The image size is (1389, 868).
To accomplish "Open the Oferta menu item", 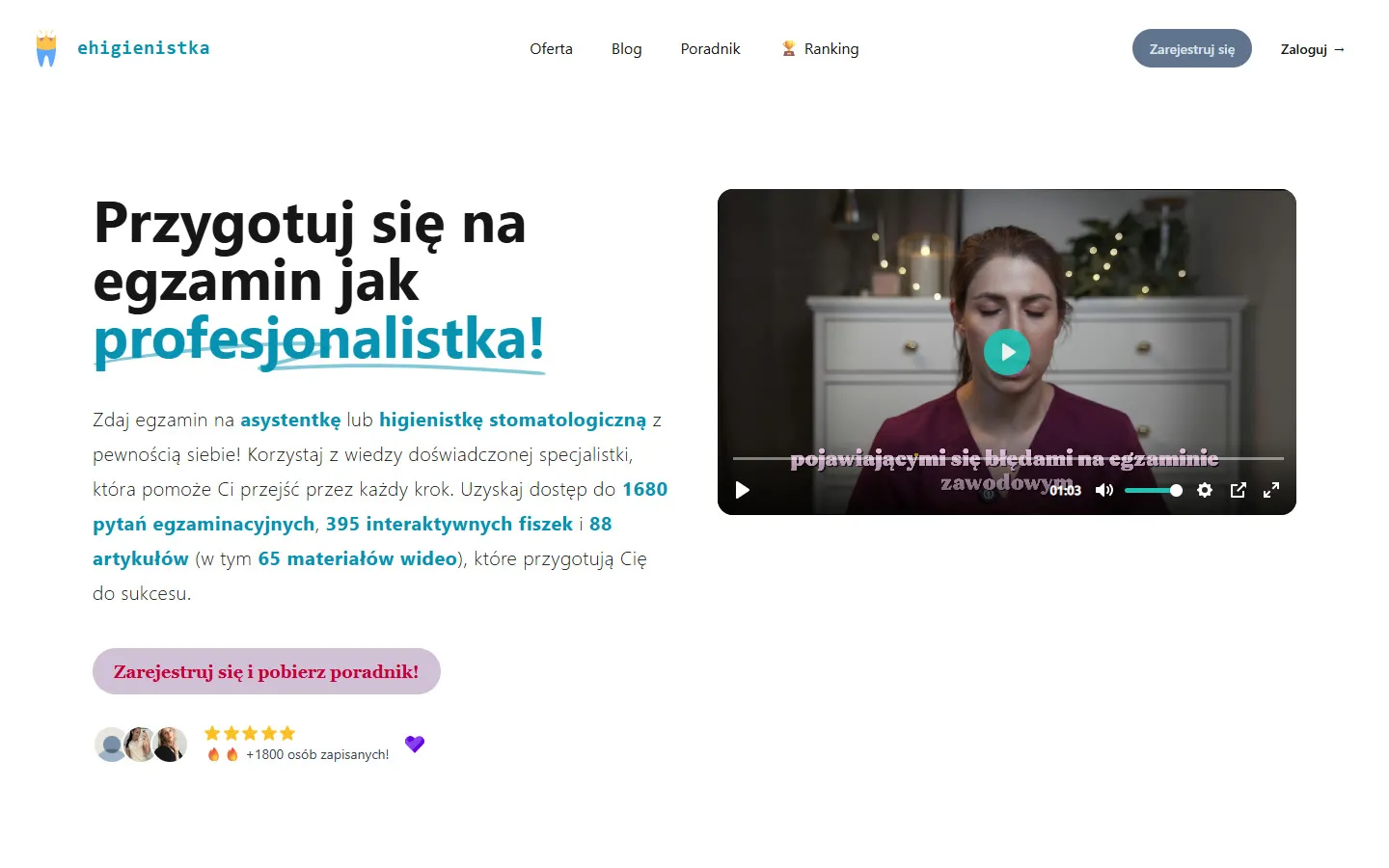I will click(551, 49).
